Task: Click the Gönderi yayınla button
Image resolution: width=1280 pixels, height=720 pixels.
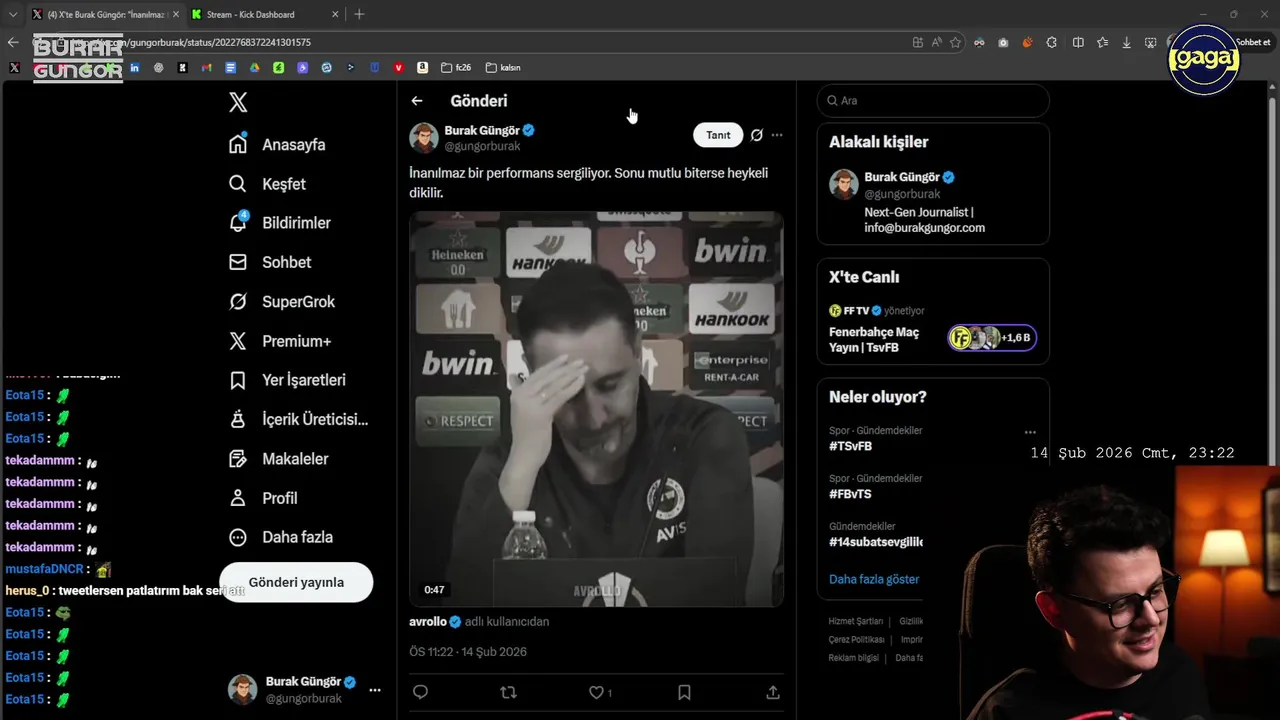Action: pyautogui.click(x=296, y=582)
